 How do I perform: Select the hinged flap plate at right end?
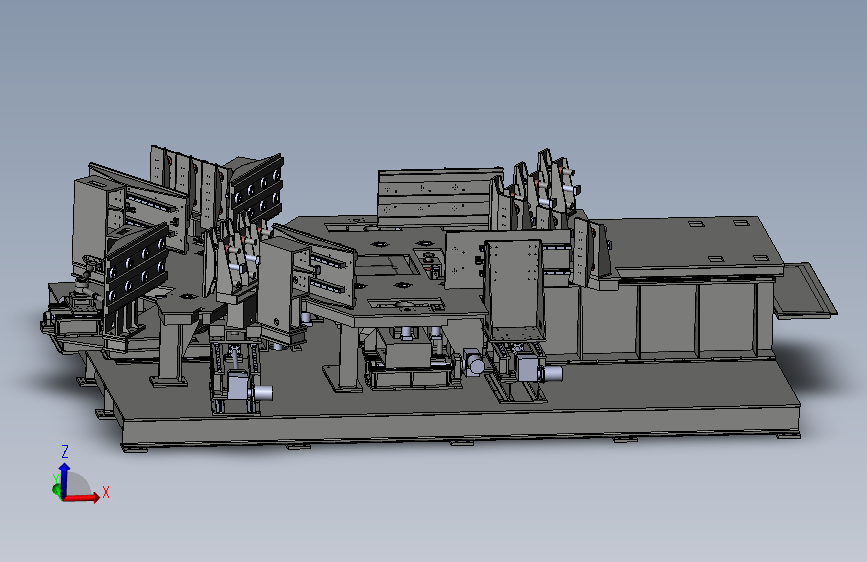[805, 290]
